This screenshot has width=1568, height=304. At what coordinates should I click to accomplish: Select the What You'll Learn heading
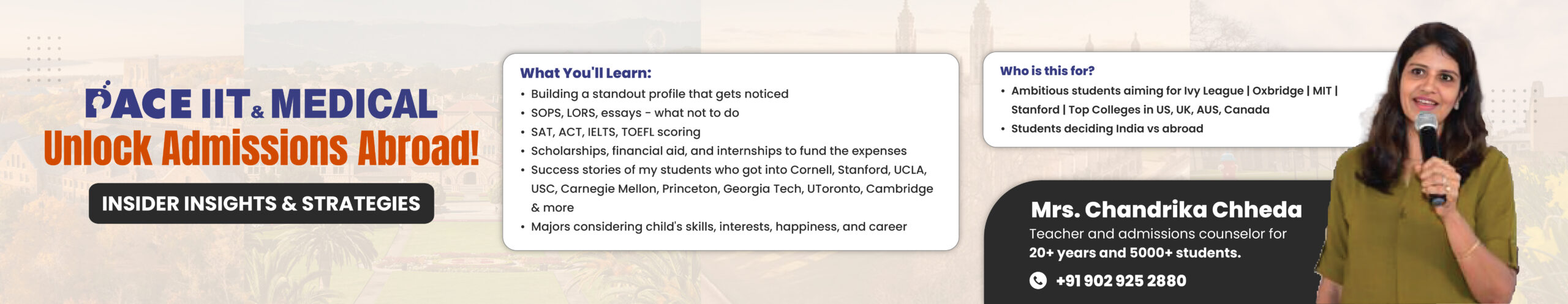pos(586,73)
